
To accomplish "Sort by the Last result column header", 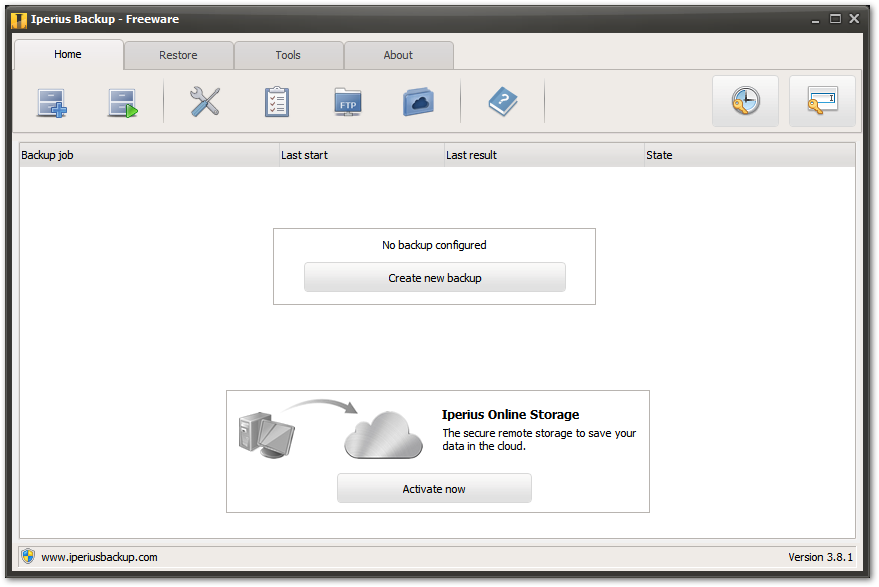I will [x=544, y=155].
